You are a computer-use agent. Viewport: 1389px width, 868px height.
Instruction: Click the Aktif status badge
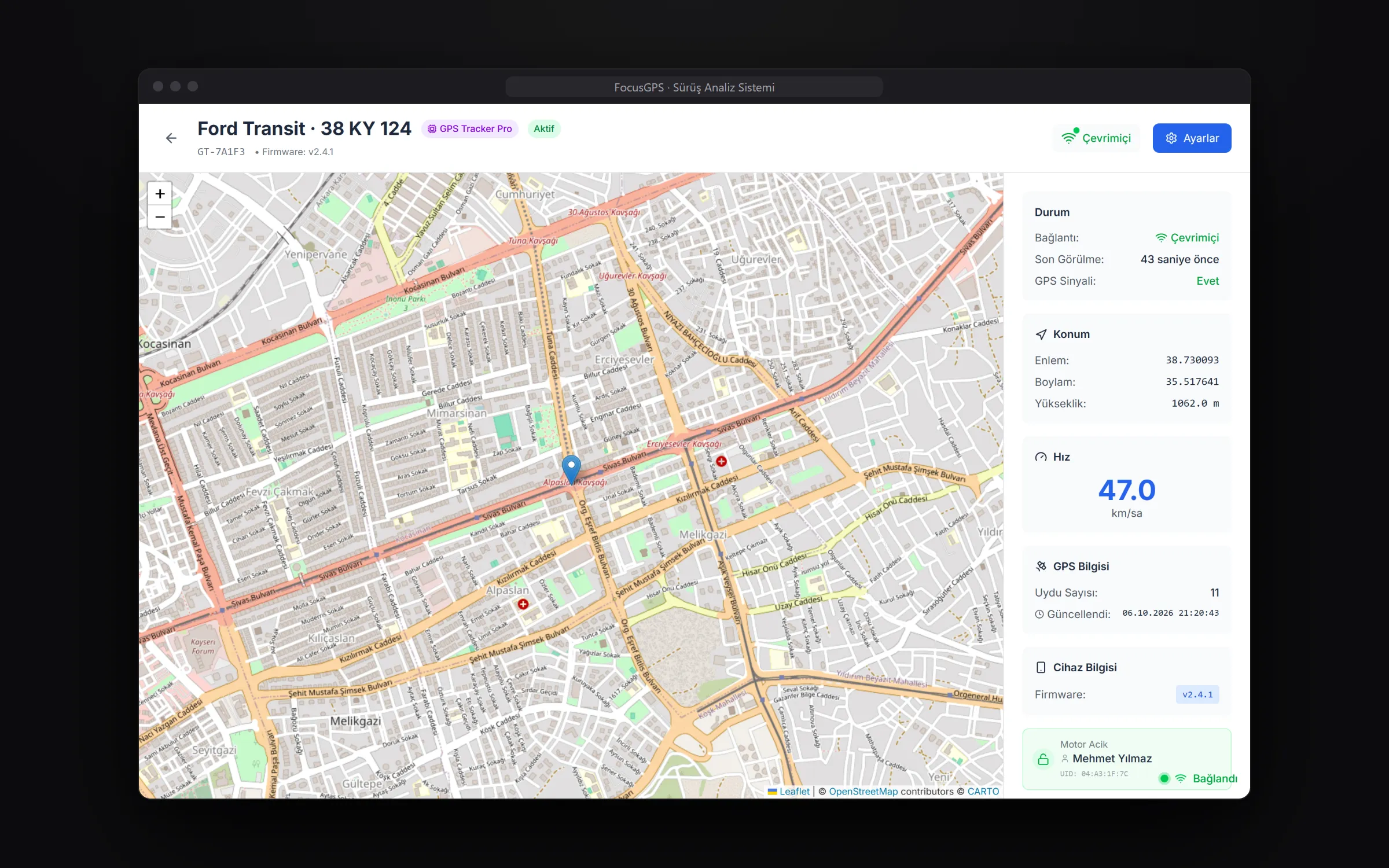(x=543, y=128)
